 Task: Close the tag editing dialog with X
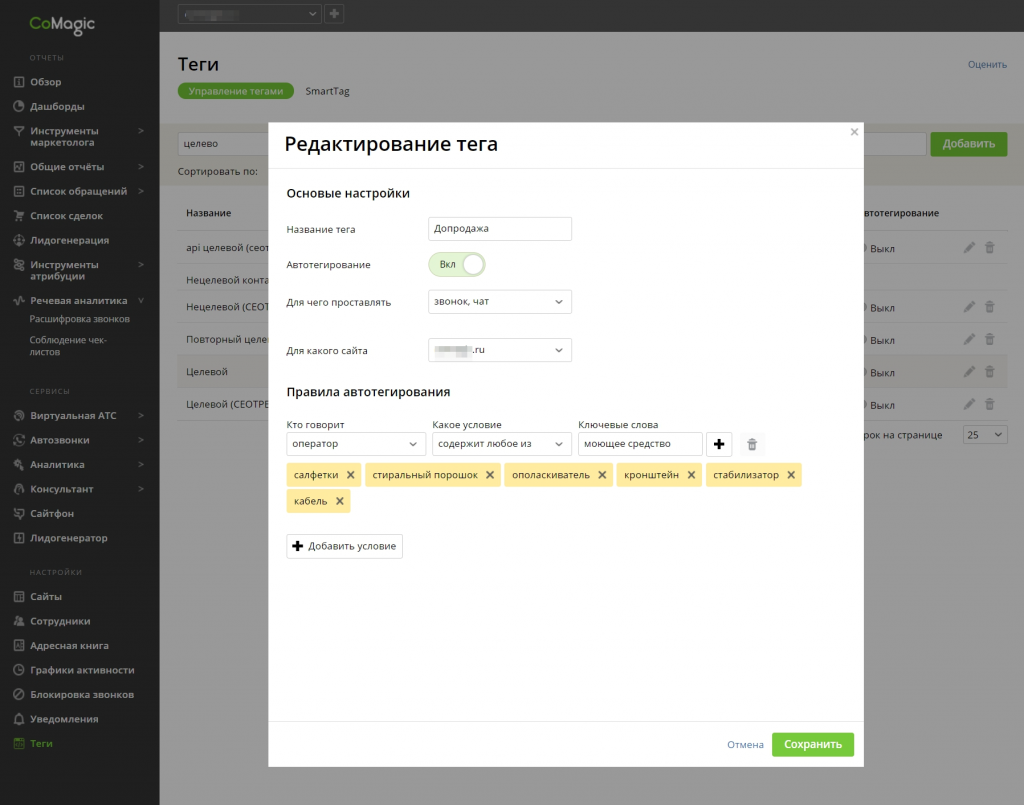[x=854, y=132]
